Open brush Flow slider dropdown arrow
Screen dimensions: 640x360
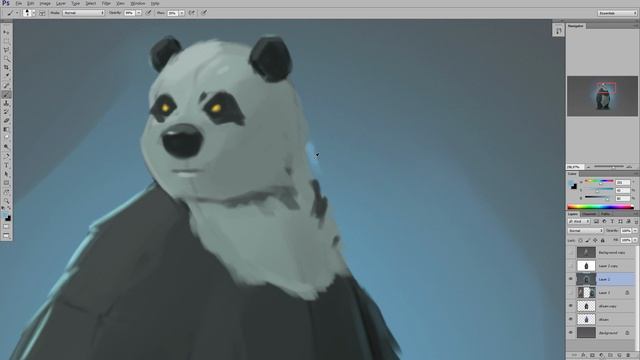[x=182, y=13]
